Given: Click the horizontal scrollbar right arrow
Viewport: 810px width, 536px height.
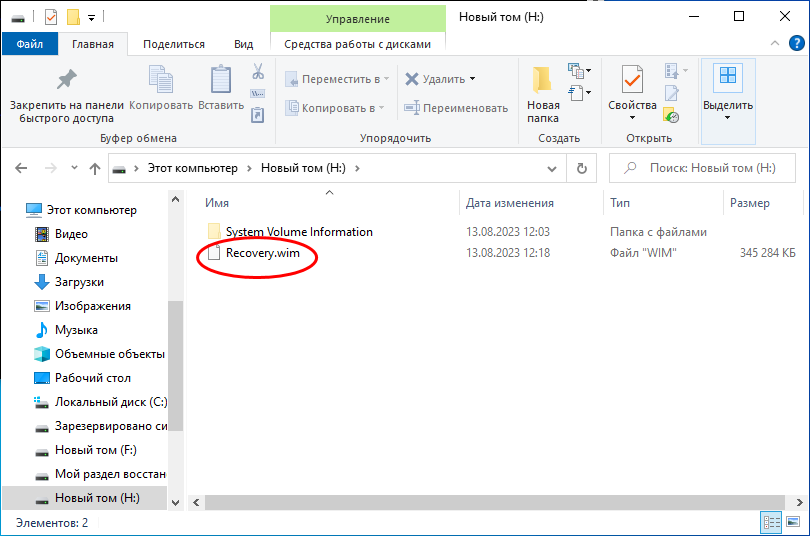Looking at the screenshot, I should click(x=799, y=502).
